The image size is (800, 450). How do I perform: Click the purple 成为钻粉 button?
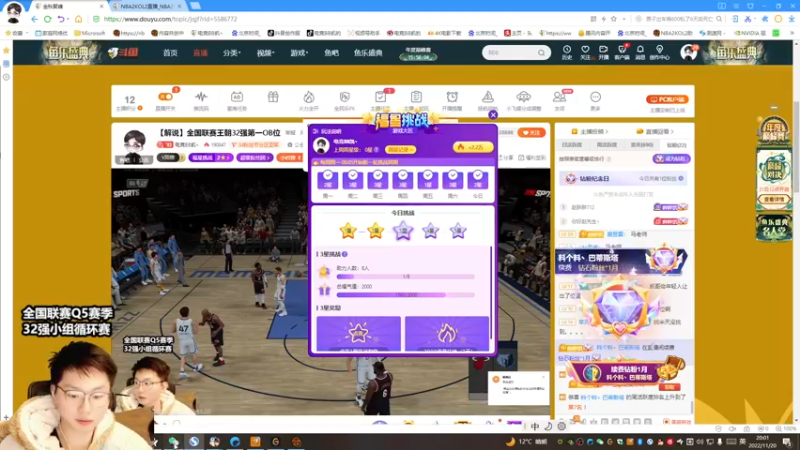(671, 159)
